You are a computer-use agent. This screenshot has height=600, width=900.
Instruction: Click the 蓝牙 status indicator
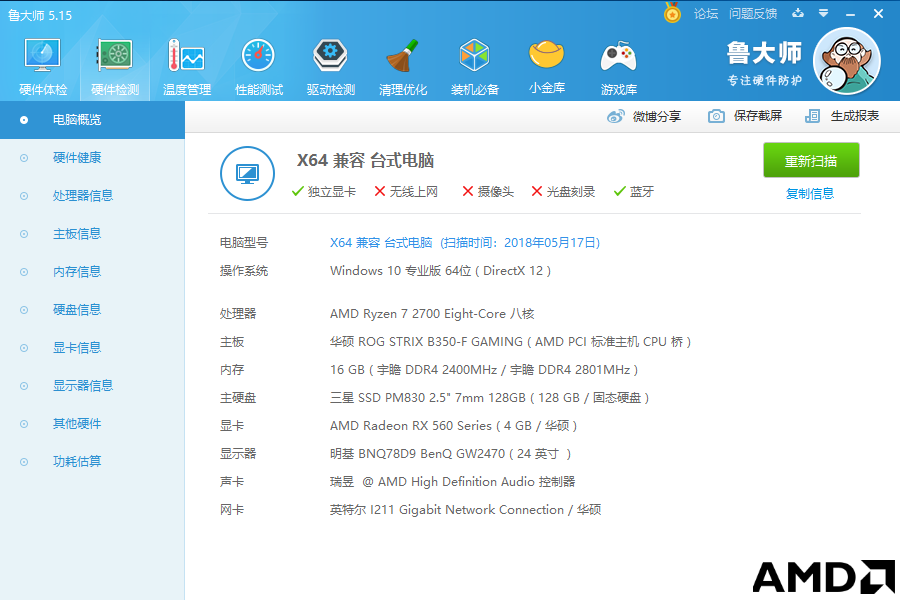tap(634, 192)
